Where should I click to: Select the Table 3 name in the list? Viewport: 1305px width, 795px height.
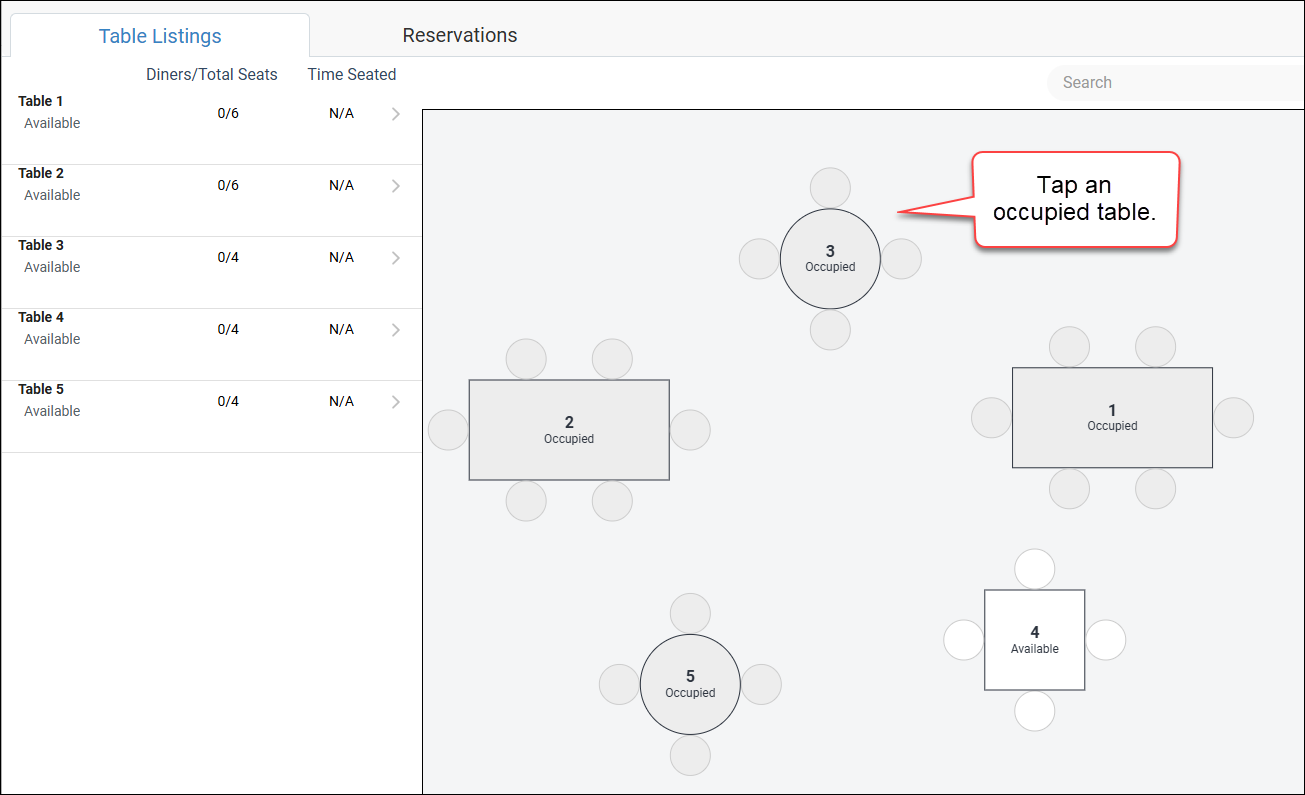(41, 245)
